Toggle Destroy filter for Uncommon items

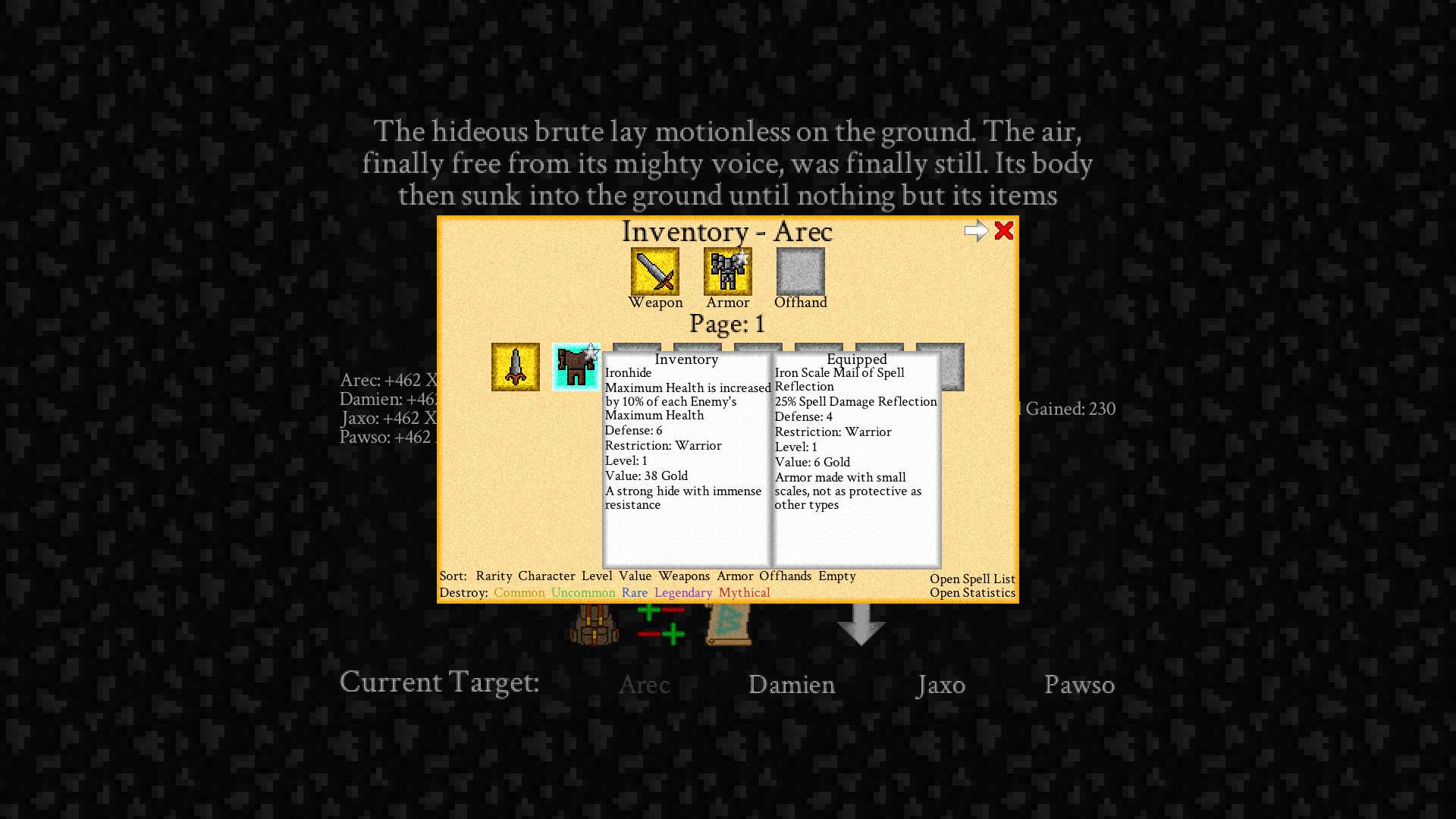point(584,592)
